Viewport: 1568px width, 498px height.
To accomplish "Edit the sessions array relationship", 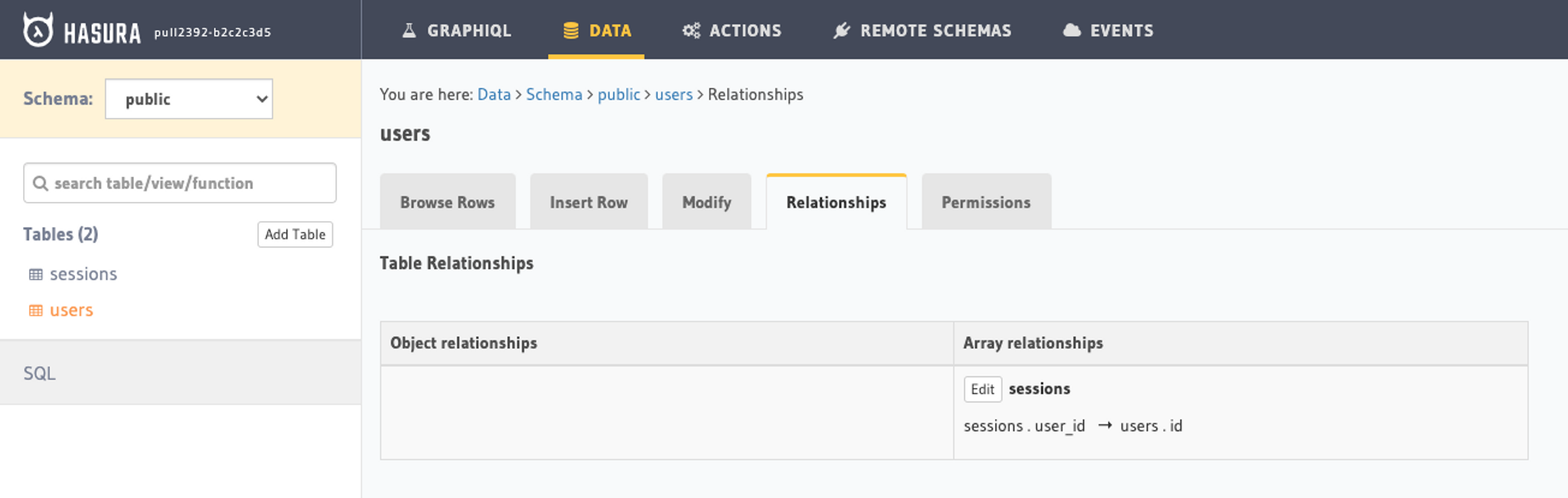I will [x=983, y=389].
